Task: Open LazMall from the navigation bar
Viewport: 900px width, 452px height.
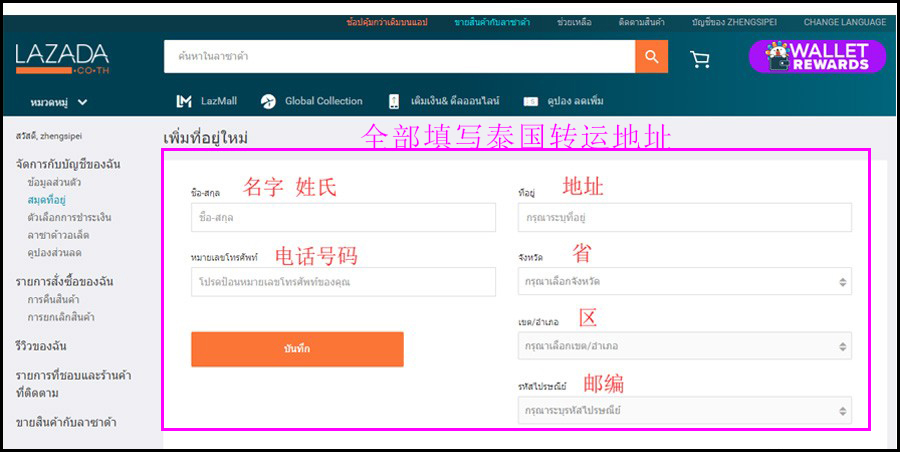Action: (209, 101)
